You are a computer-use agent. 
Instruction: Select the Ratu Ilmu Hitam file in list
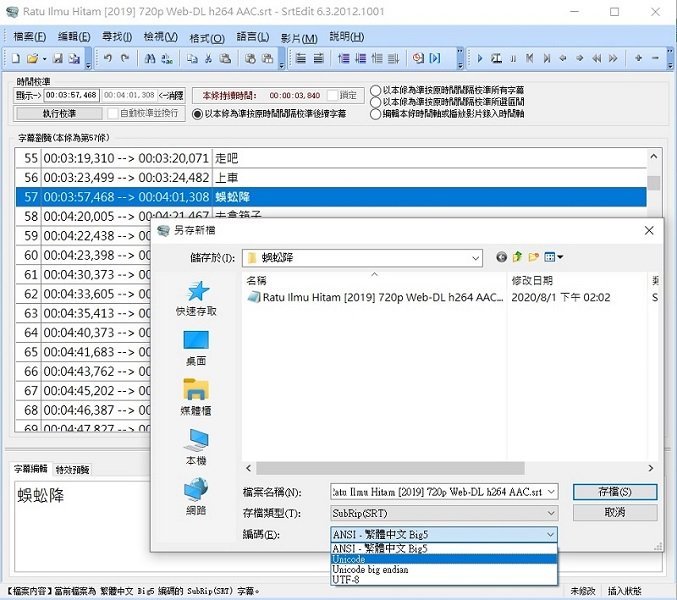[x=375, y=297]
